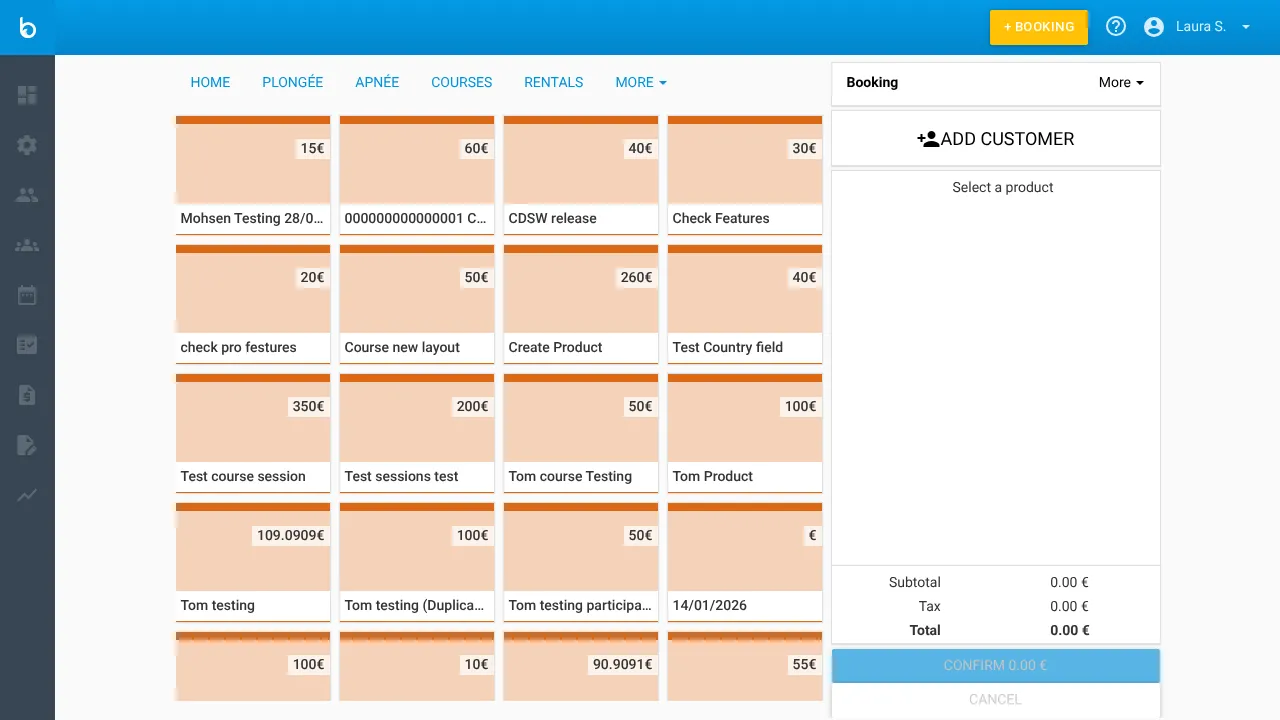Switch to the COURSES tab
Viewport: 1280px width, 720px height.
click(x=461, y=82)
